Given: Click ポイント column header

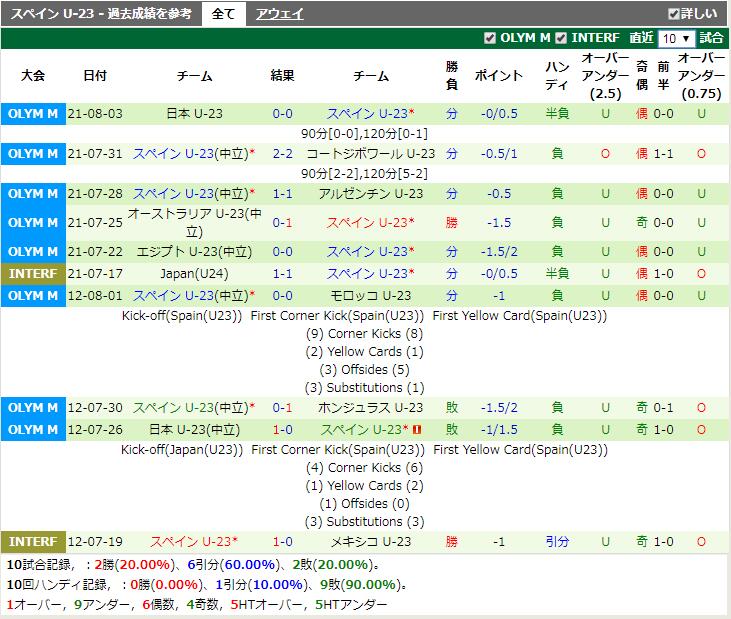Looking at the screenshot, I should pos(499,76).
